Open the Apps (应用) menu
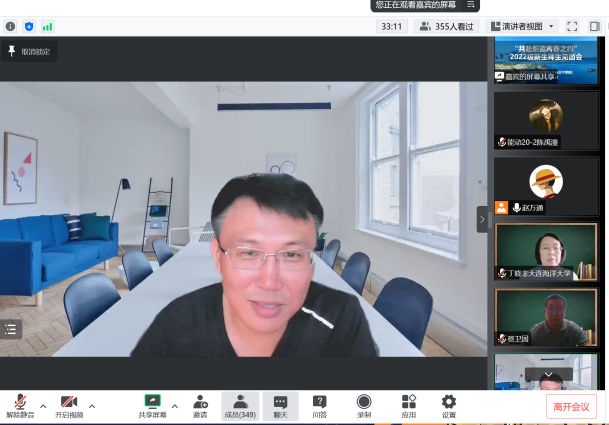609x425 pixels. 408,405
